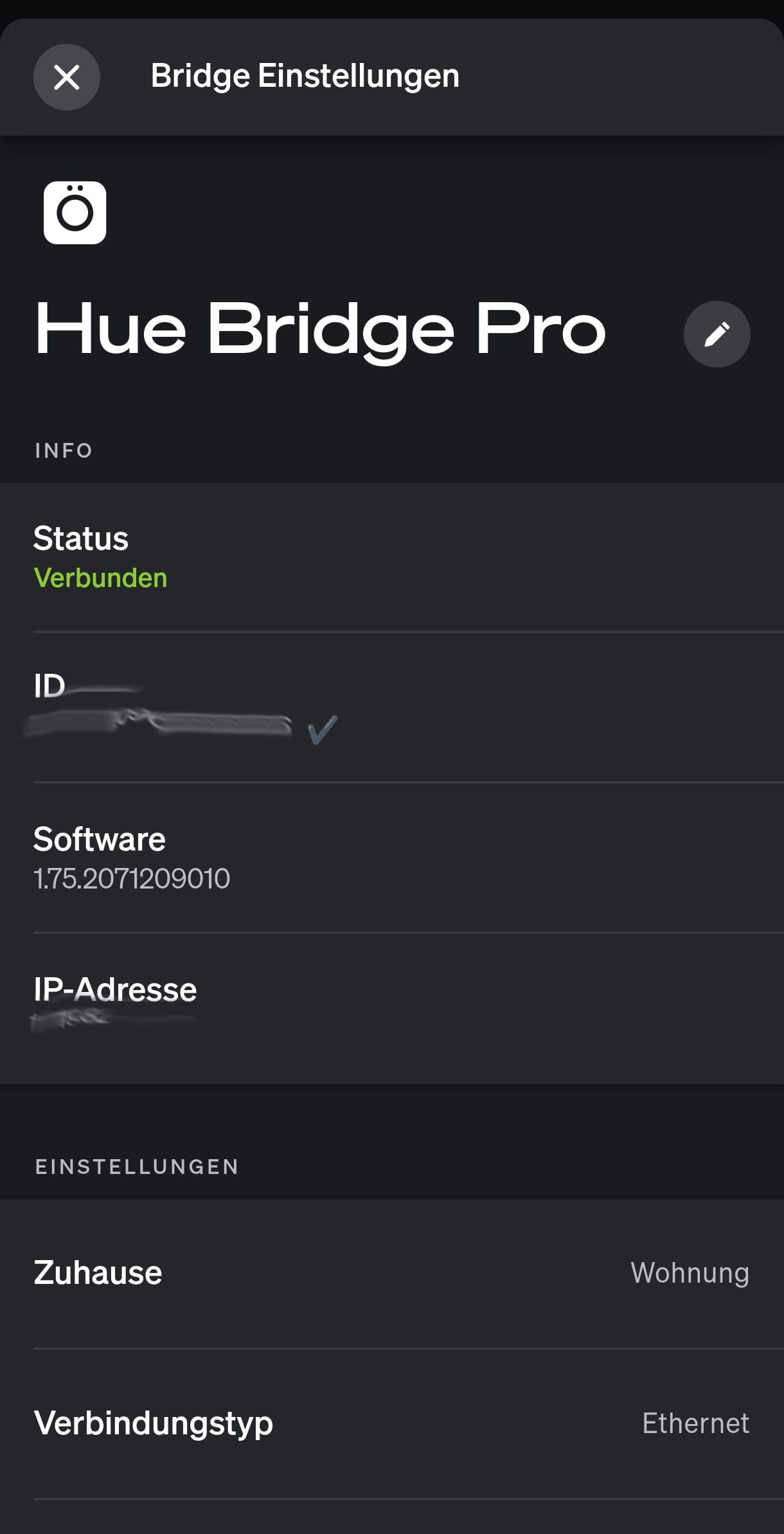
Task: Tap the blurred bridge ID value
Action: (x=157, y=724)
